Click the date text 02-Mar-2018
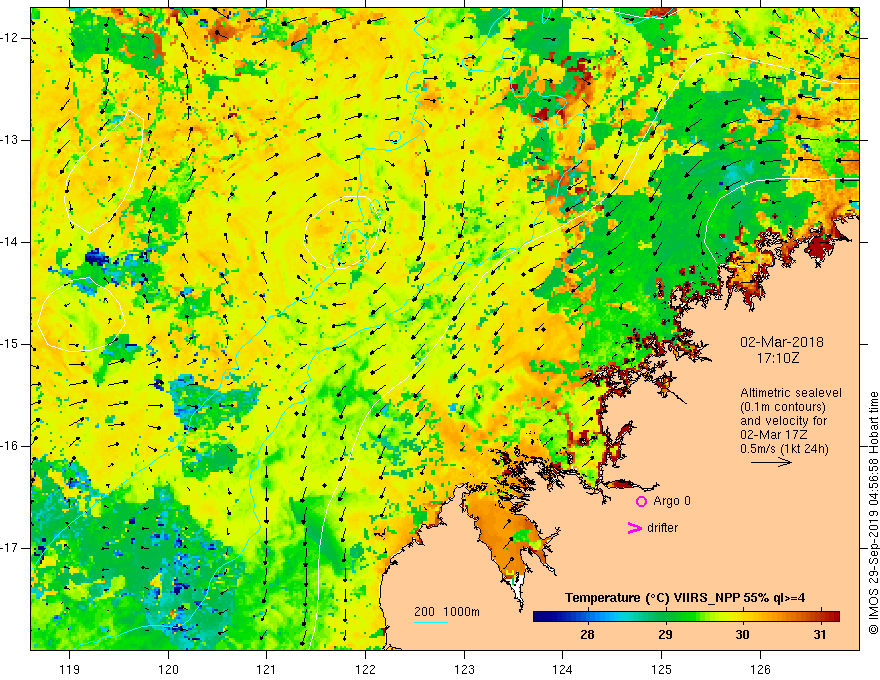This screenshot has height=680, width=880. (781, 342)
